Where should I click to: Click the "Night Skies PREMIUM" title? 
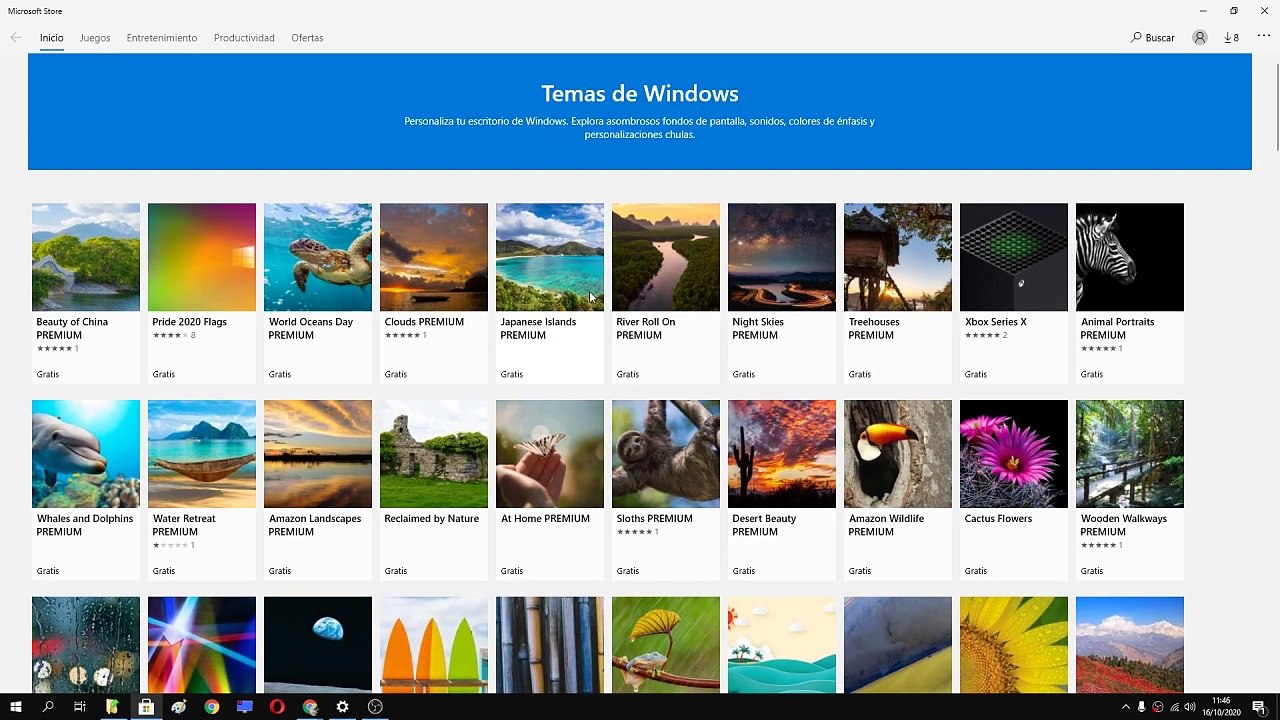(x=758, y=329)
